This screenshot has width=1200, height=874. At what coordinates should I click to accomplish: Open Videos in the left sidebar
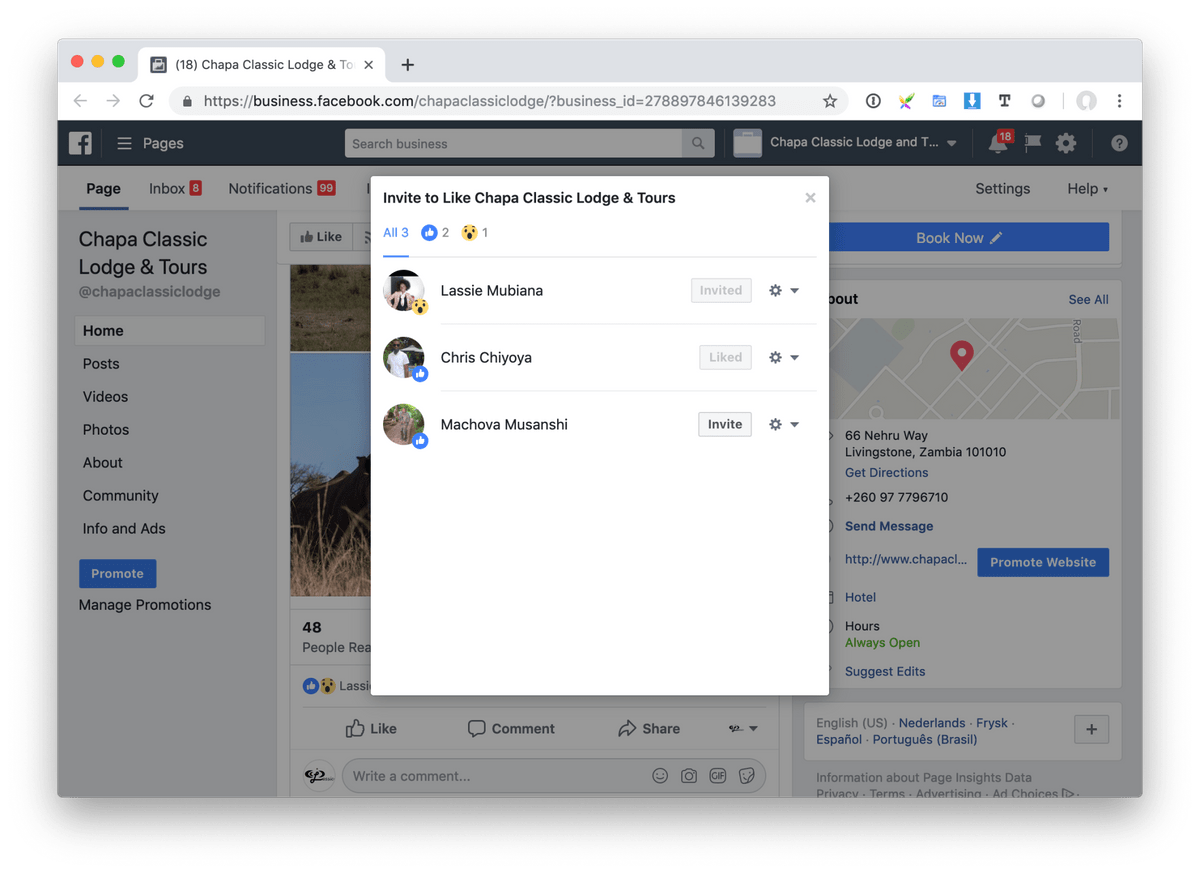pos(105,397)
